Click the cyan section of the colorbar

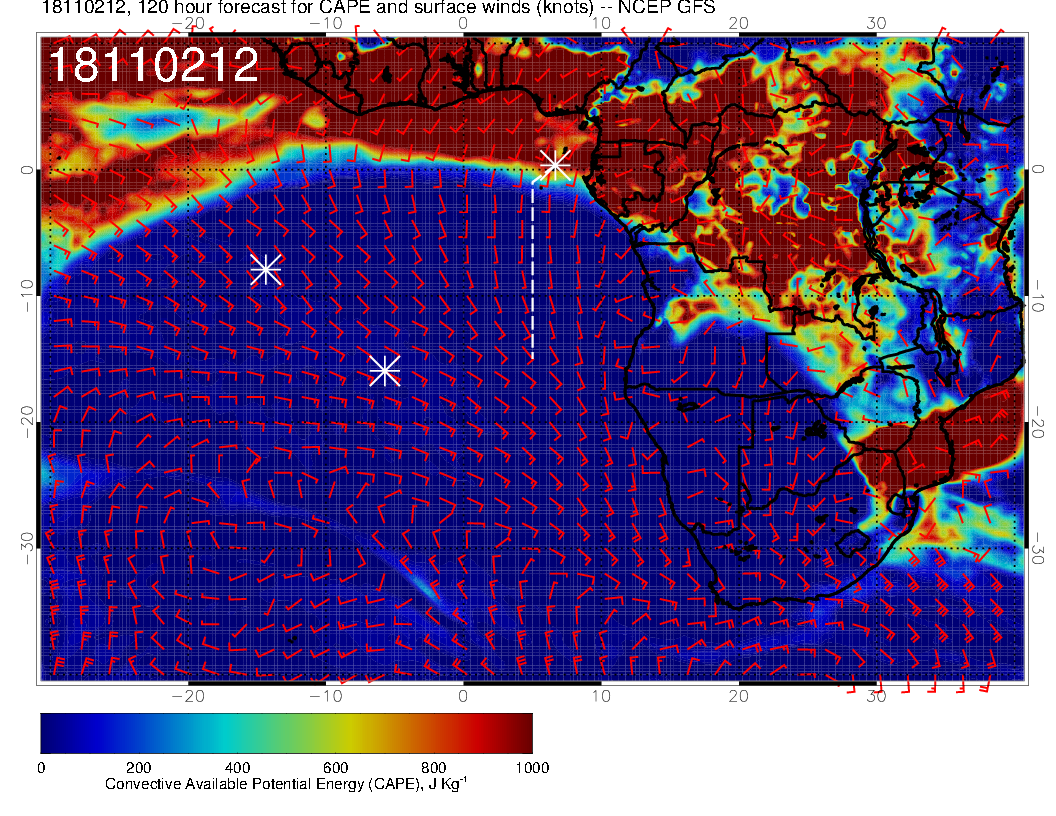point(225,732)
